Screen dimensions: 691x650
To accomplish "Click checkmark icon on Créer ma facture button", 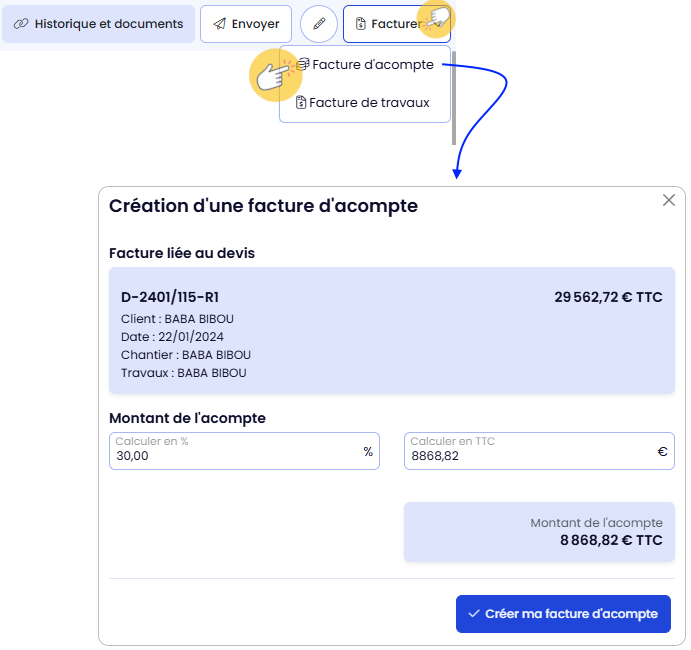I will tap(474, 614).
